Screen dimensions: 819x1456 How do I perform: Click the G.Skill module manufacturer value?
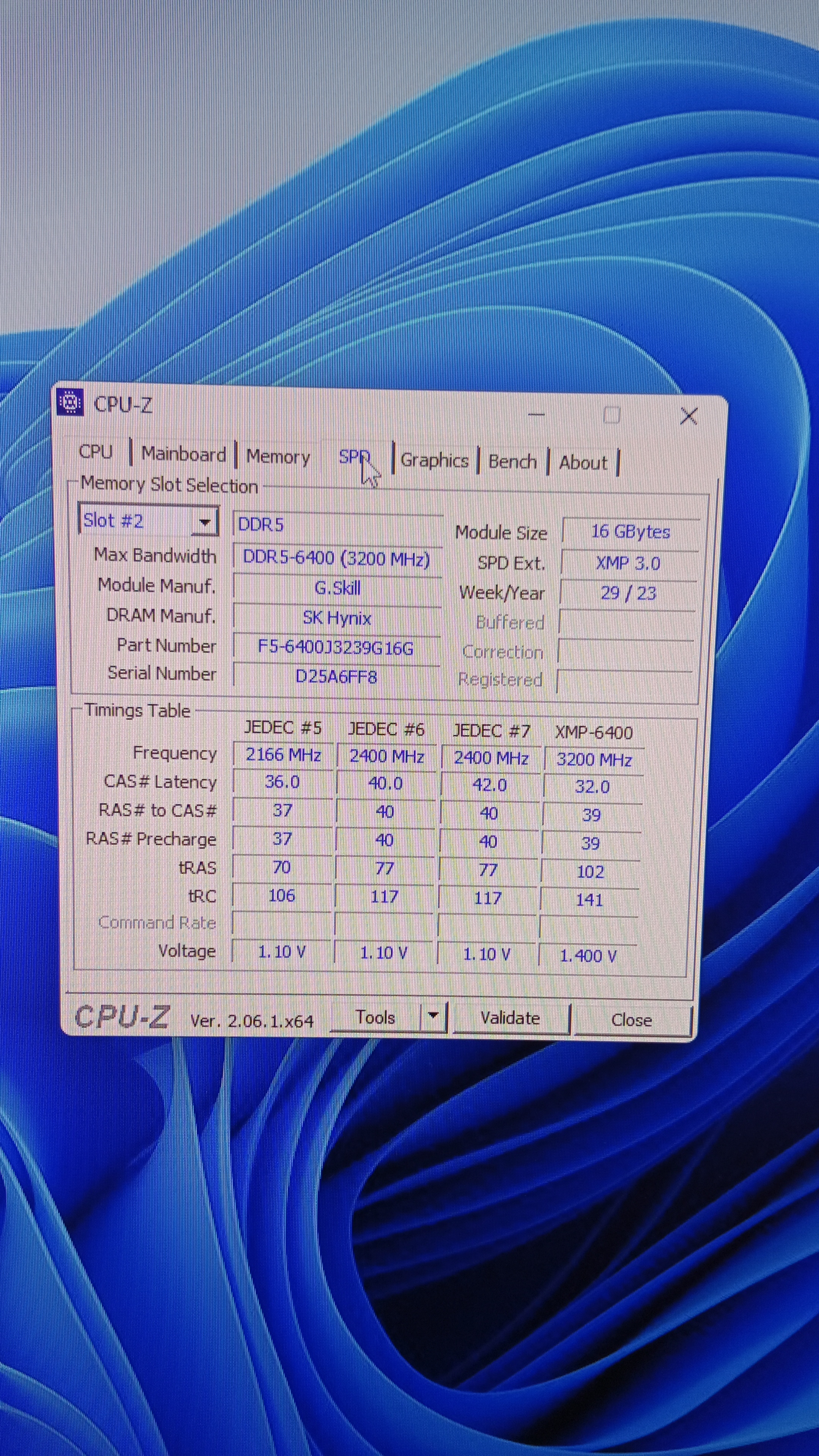(x=337, y=588)
